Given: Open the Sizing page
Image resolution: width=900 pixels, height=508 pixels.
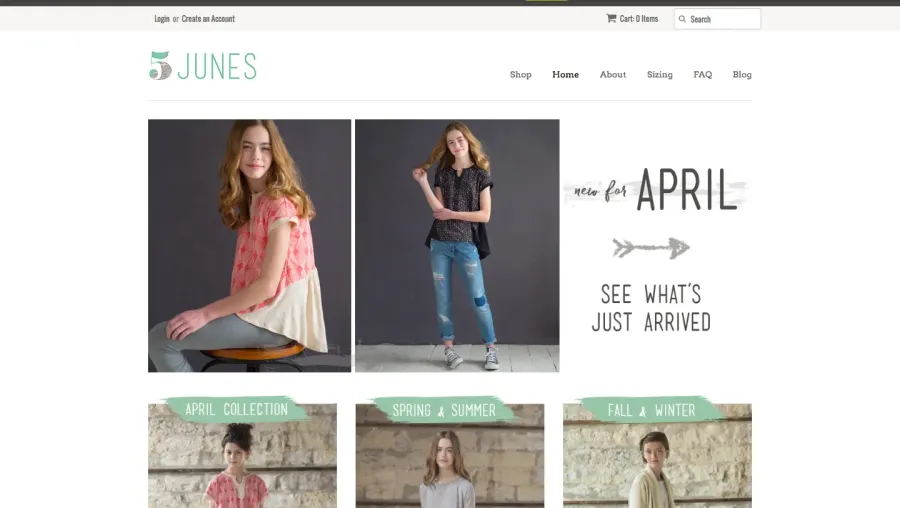Looking at the screenshot, I should point(660,75).
